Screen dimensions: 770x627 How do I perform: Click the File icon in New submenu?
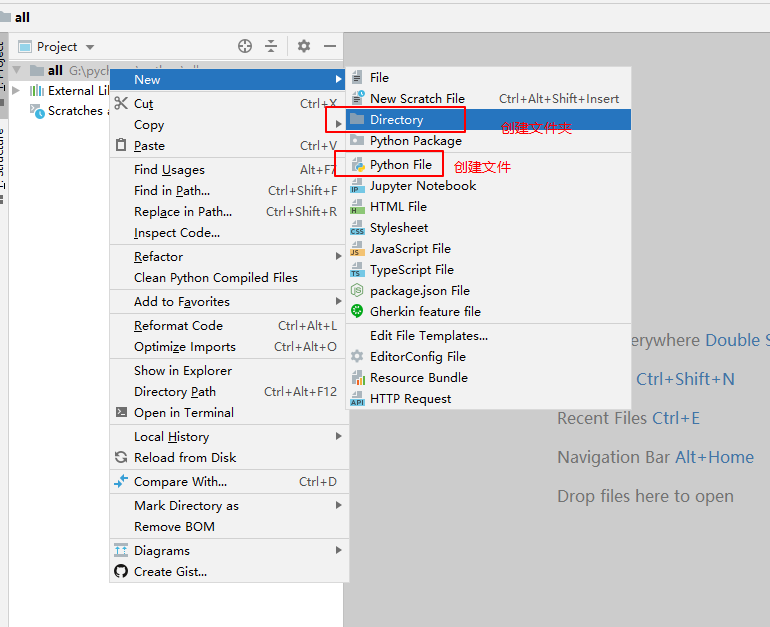[x=358, y=78]
